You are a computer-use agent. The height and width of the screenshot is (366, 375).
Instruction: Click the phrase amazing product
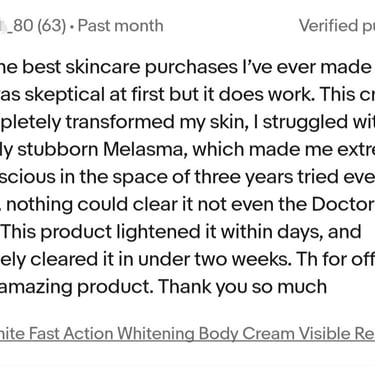(x=76, y=287)
